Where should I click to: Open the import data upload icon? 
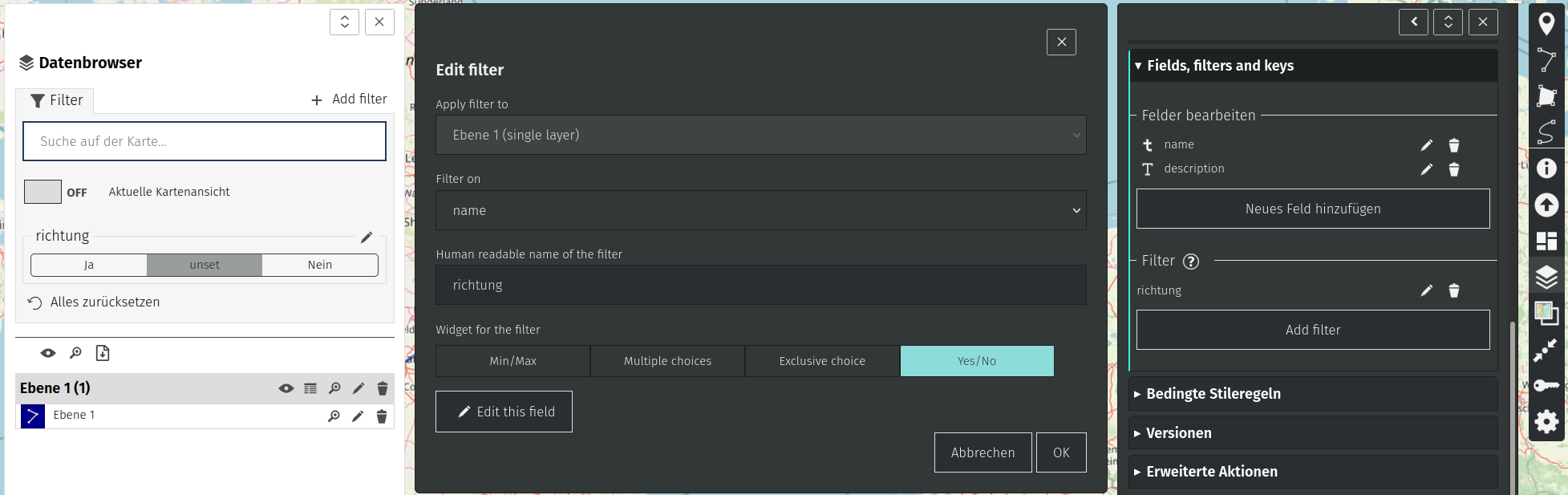(x=1546, y=205)
